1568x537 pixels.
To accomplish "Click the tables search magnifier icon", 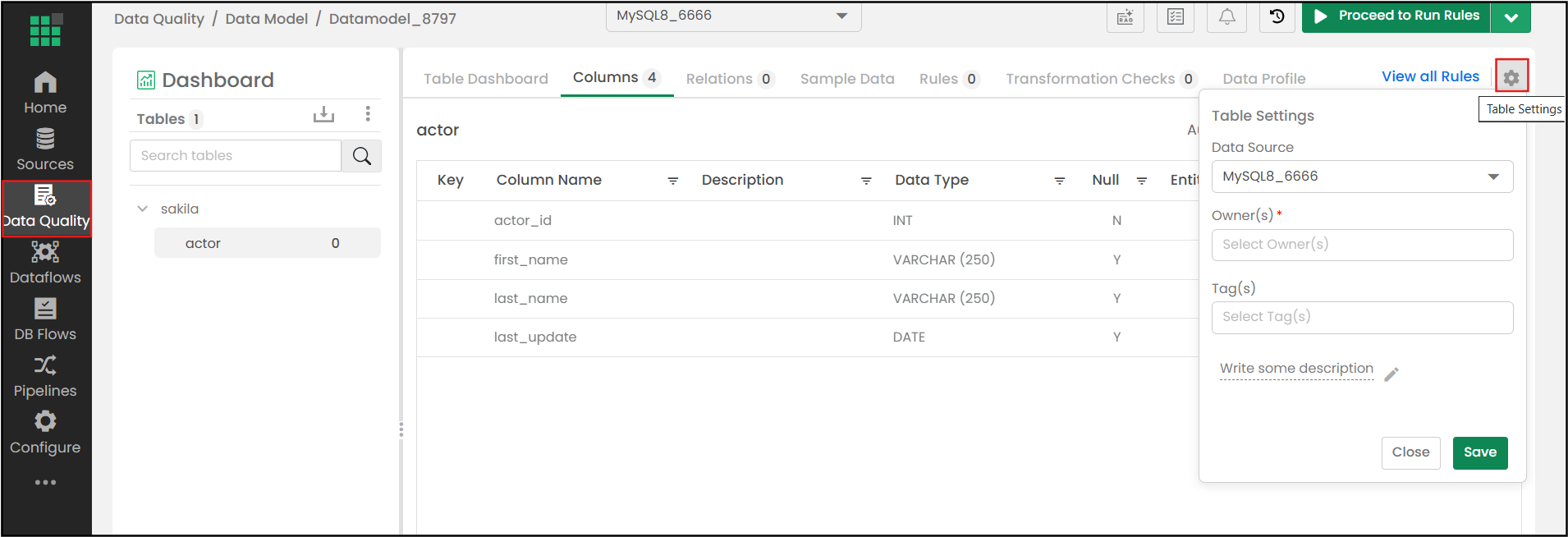I will click(361, 156).
